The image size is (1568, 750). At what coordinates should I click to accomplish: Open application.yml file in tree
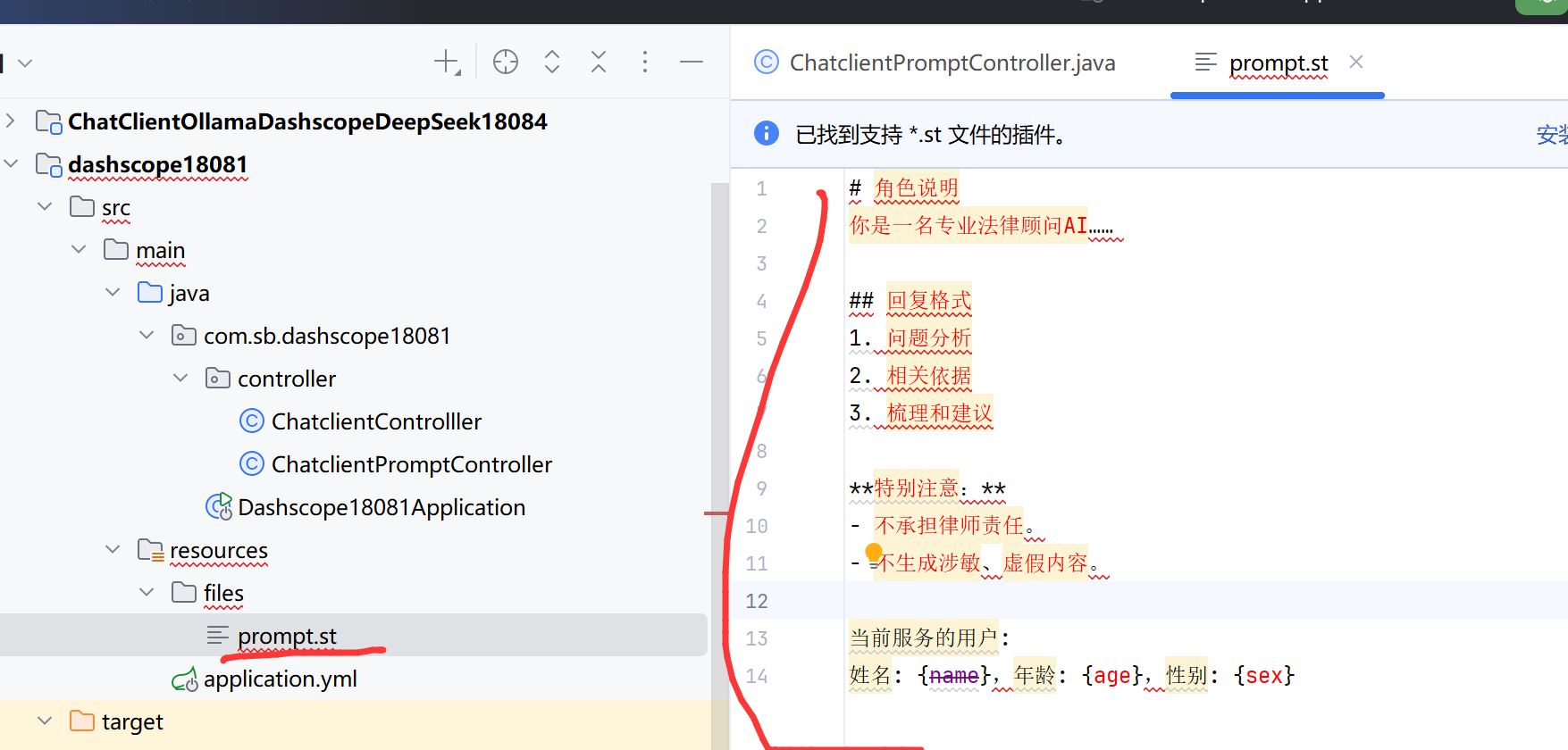pos(280,679)
